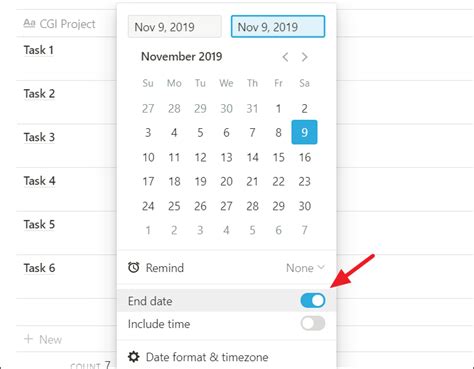This screenshot has height=369, width=474.
Task: Open the Remind None dropdown
Action: pyautogui.click(x=305, y=268)
